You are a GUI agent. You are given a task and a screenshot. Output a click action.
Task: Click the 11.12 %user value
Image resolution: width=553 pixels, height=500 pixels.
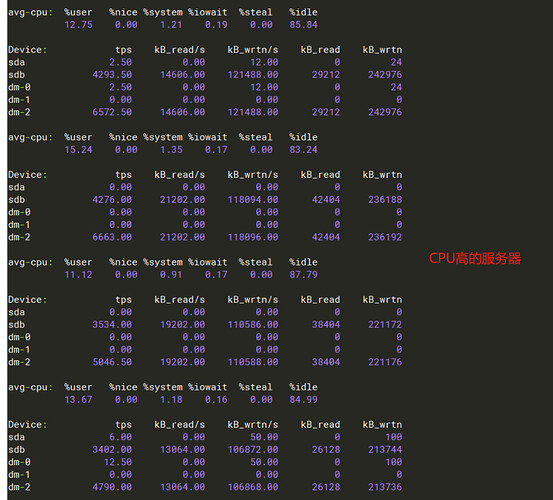click(78, 274)
